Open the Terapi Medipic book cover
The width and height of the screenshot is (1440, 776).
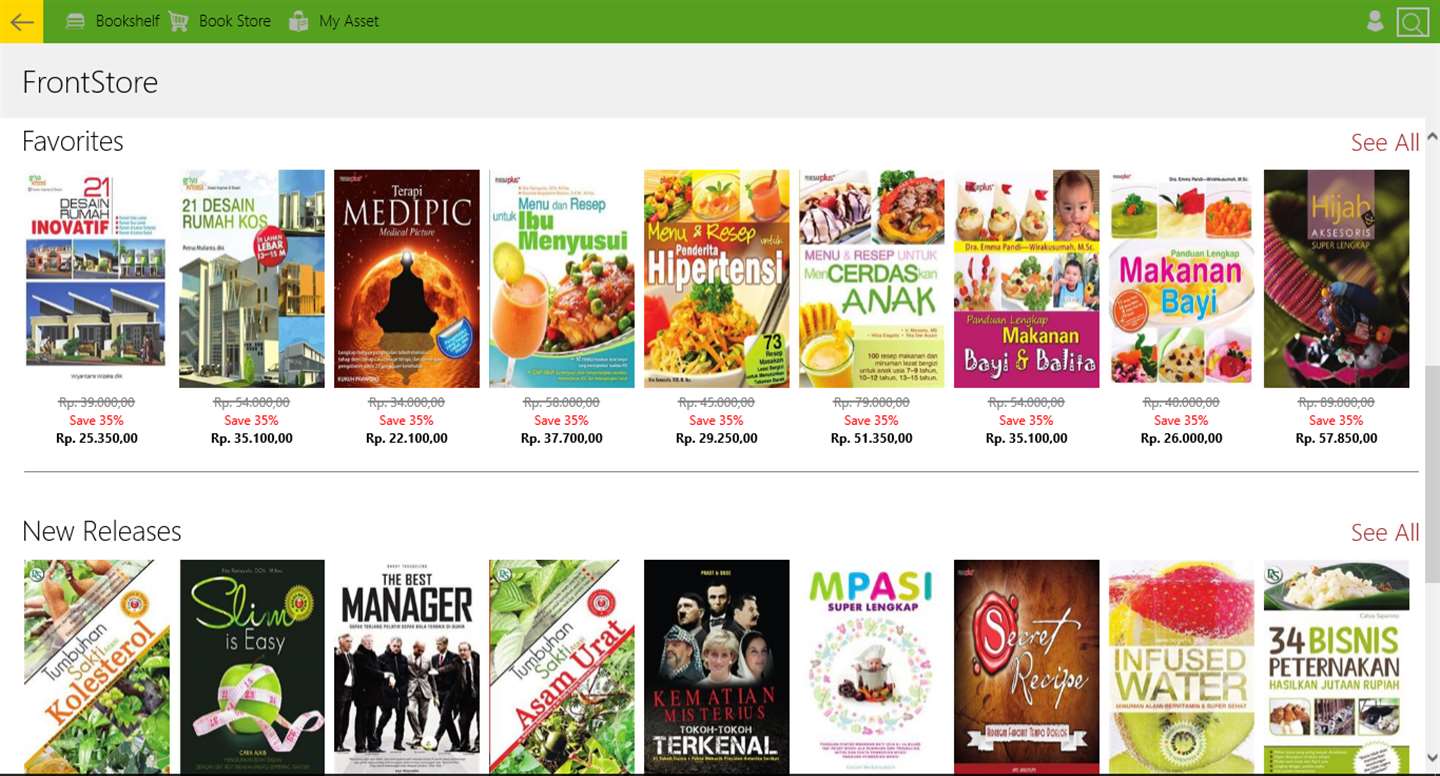(407, 279)
